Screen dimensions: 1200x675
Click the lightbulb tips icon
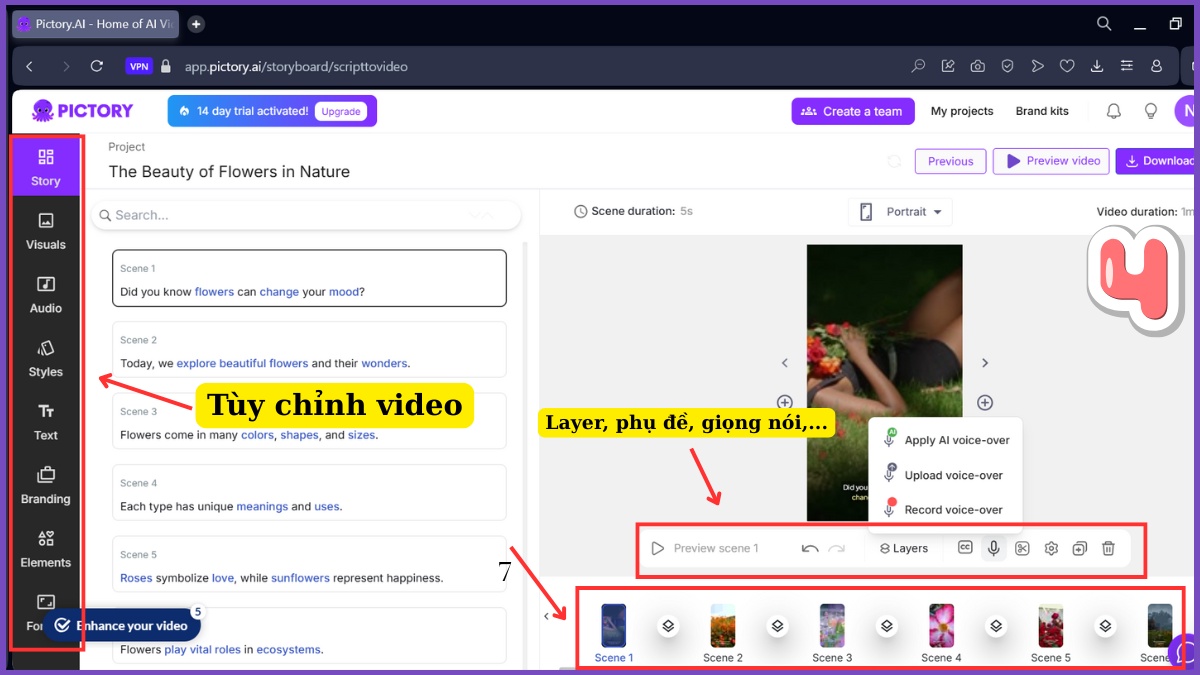[x=1151, y=111]
